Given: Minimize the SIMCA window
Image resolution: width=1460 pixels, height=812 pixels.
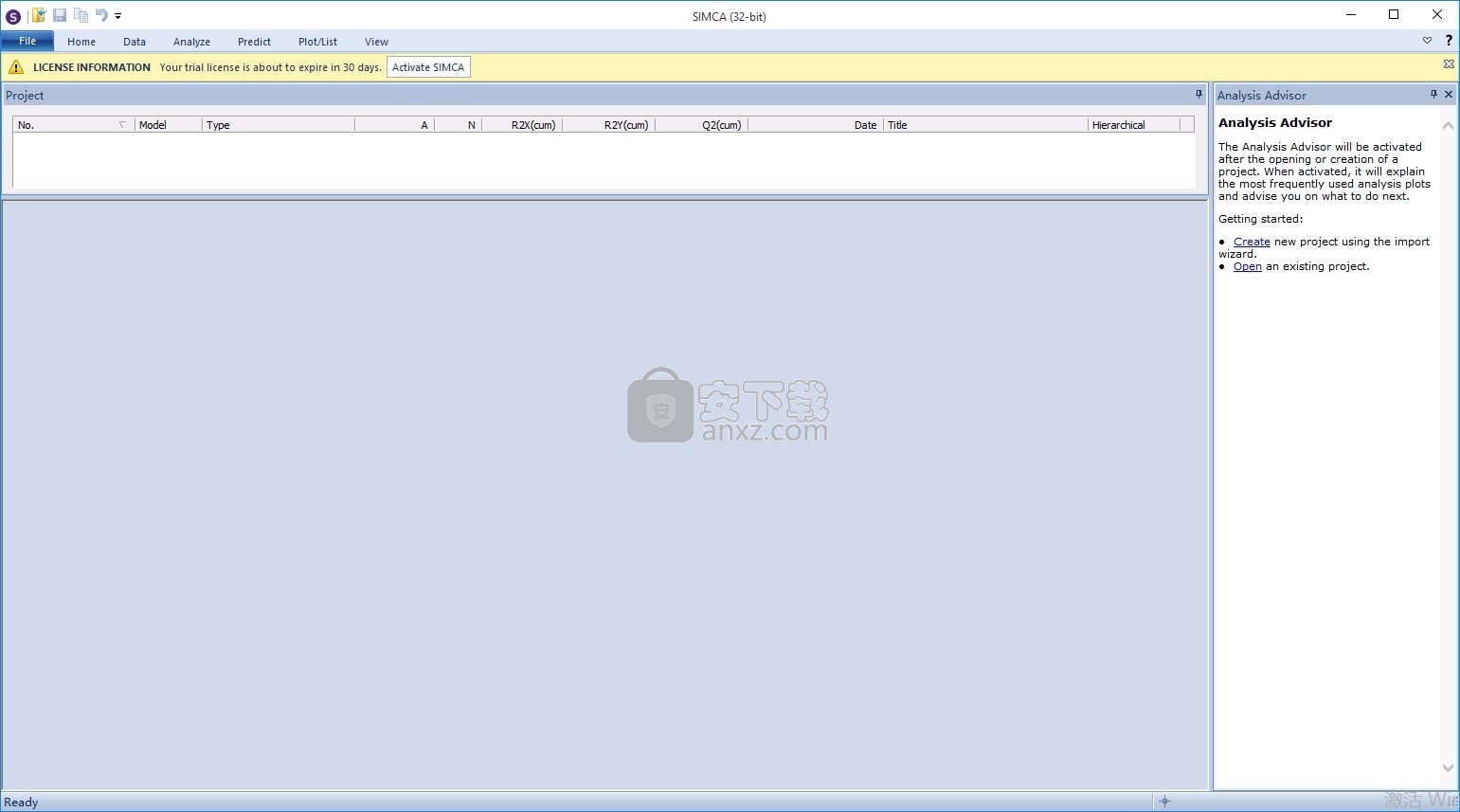Looking at the screenshot, I should point(1350,14).
